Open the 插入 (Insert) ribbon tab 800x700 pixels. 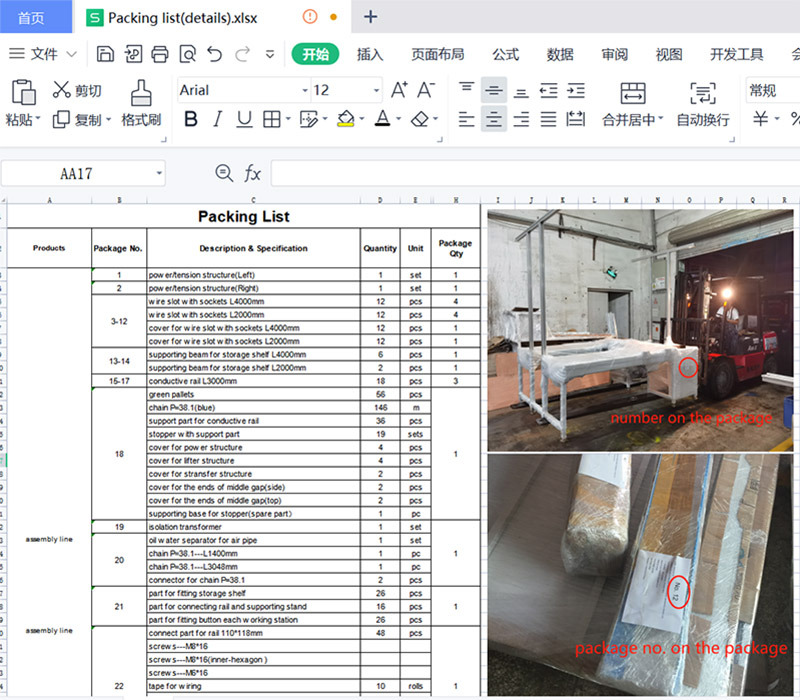[x=370, y=54]
